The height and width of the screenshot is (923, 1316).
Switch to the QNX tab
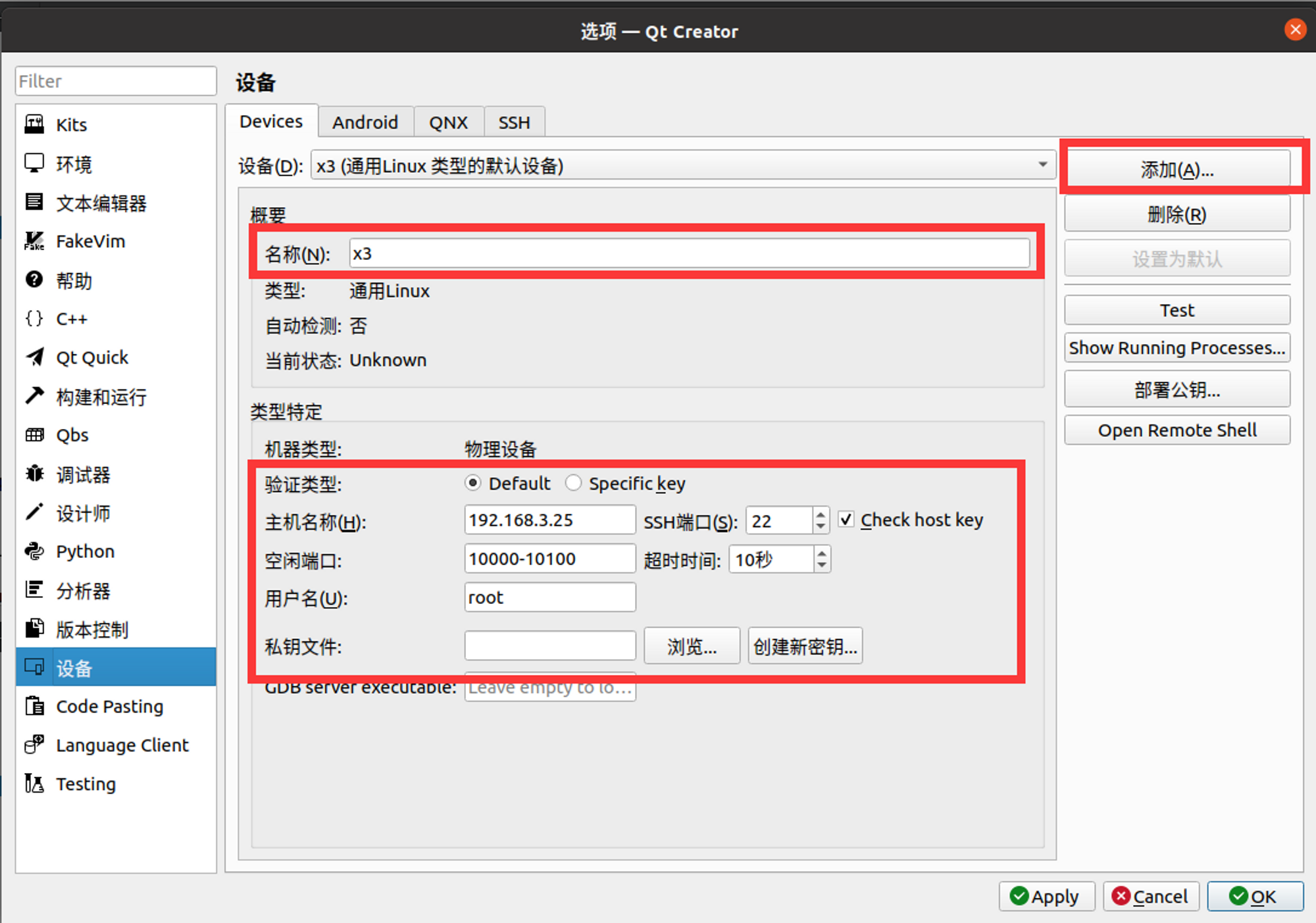point(449,122)
